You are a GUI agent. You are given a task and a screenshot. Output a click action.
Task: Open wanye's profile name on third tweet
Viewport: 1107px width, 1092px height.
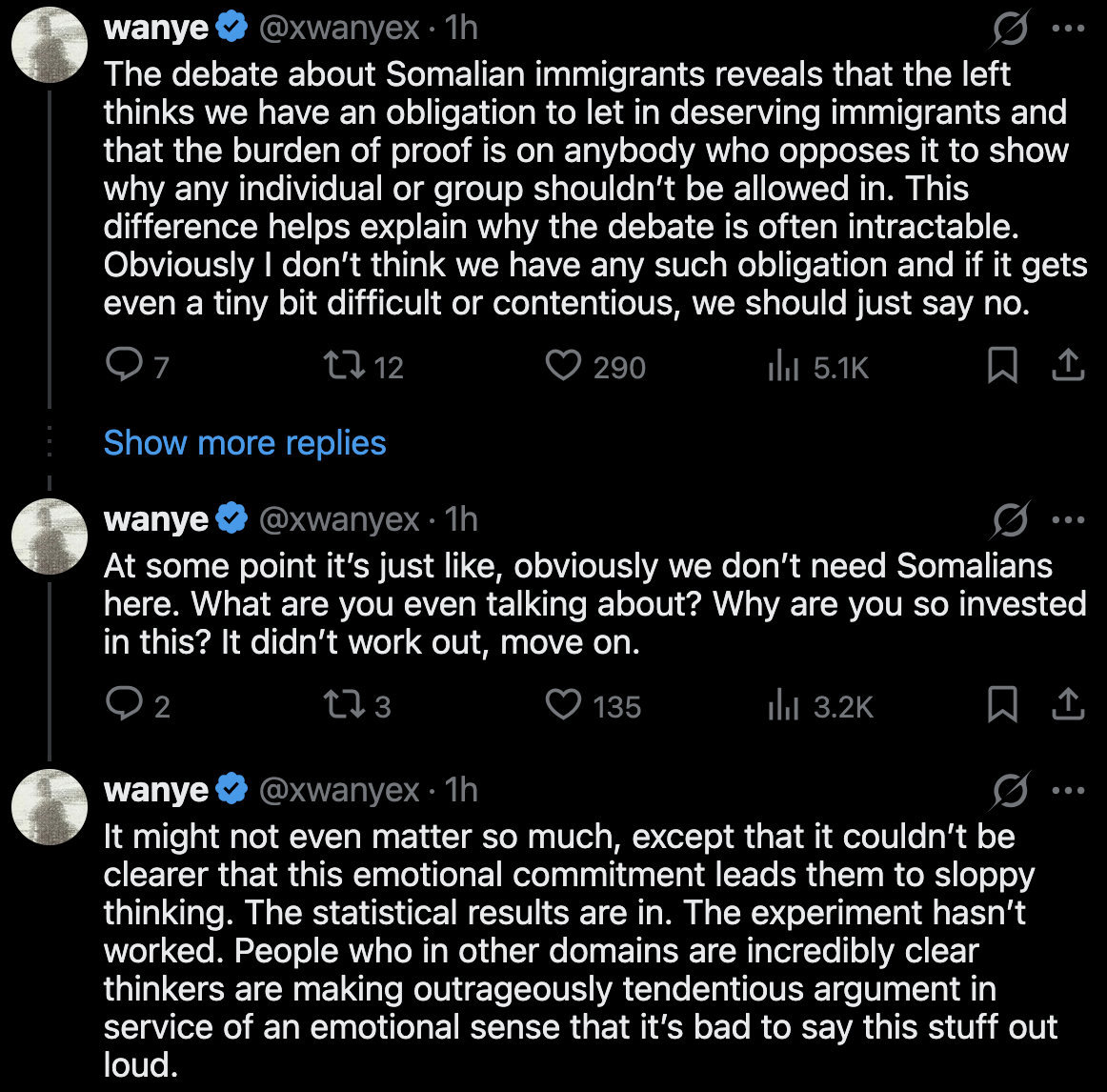pyautogui.click(x=156, y=791)
